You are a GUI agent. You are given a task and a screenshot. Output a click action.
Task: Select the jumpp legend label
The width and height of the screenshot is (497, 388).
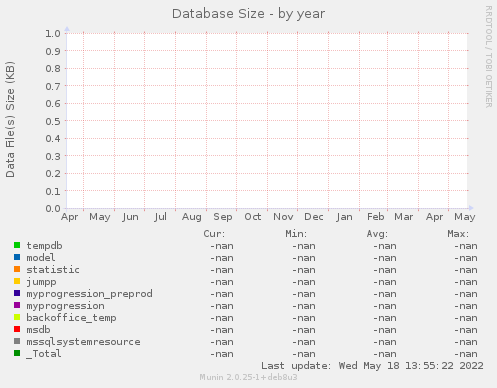point(41,282)
